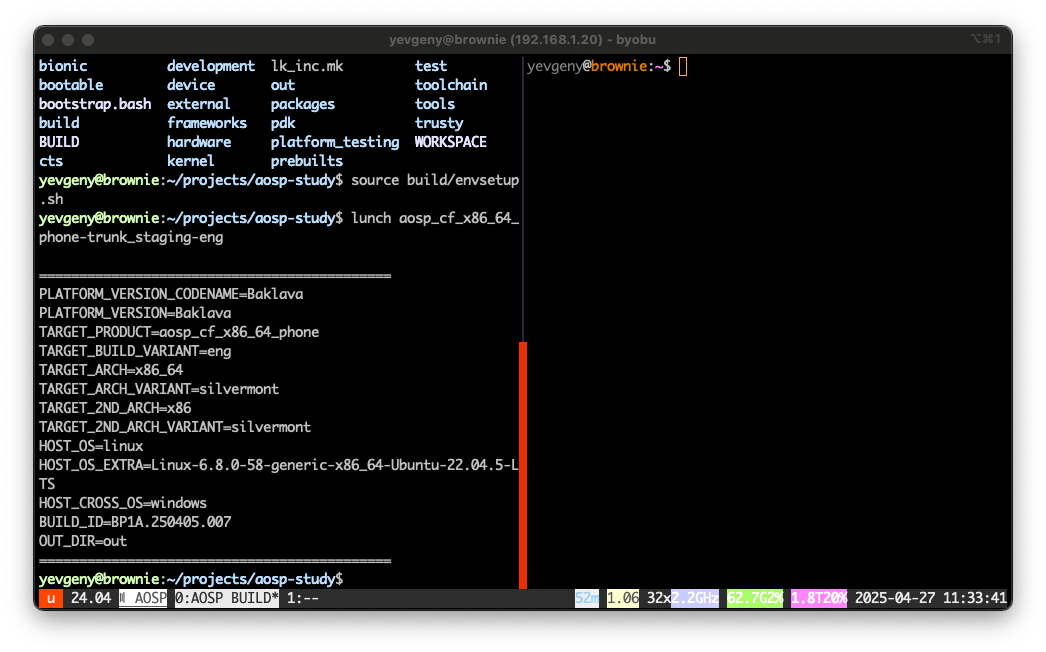Click the HOST_CROSS_OS=windows line
Viewport: 1046px width, 652px height.
point(123,503)
